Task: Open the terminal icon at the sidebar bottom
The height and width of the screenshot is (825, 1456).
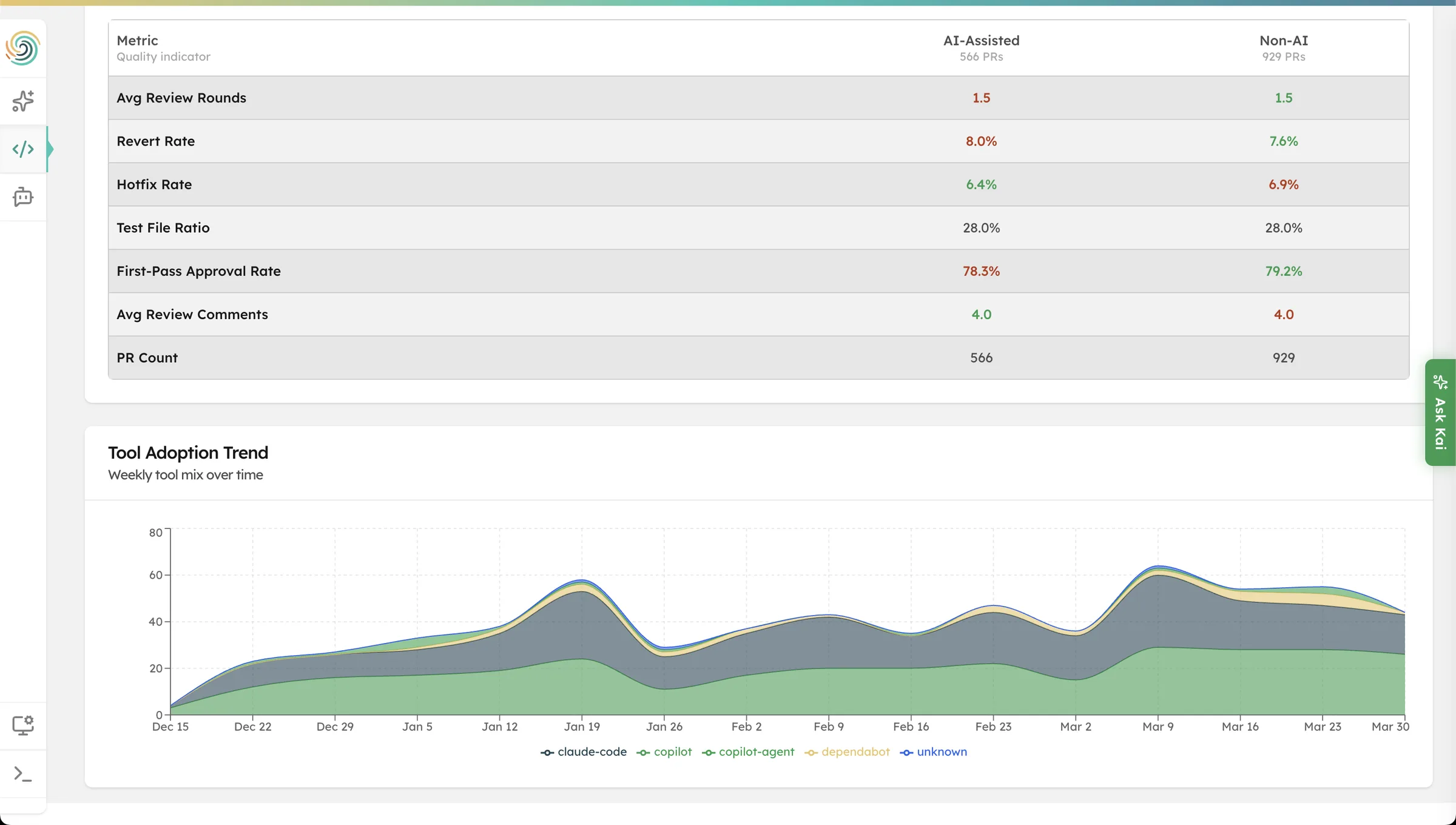Action: 23,774
